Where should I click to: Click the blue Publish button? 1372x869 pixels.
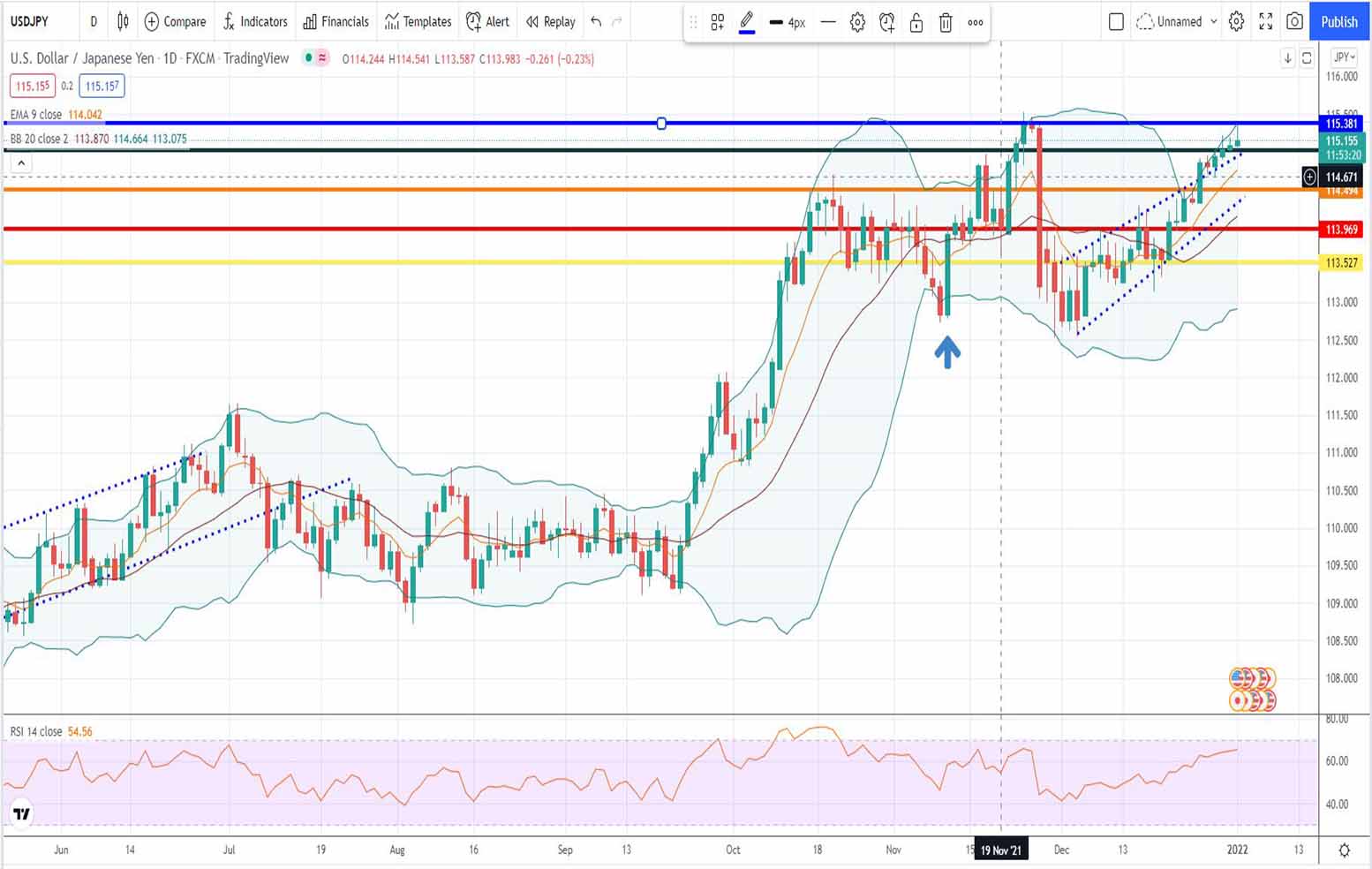pos(1338,21)
